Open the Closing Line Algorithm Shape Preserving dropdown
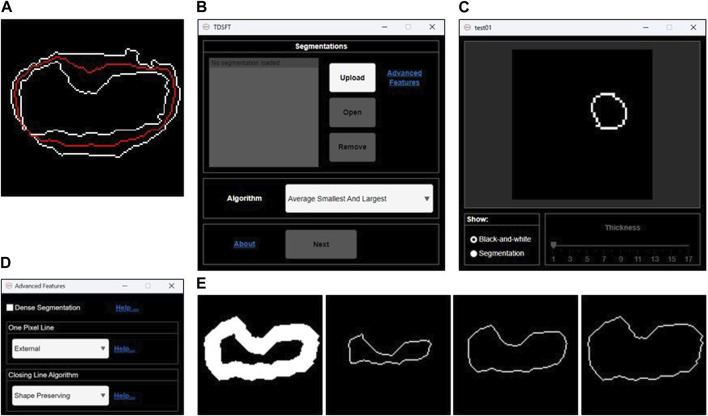This screenshot has width=708, height=416. coord(61,396)
